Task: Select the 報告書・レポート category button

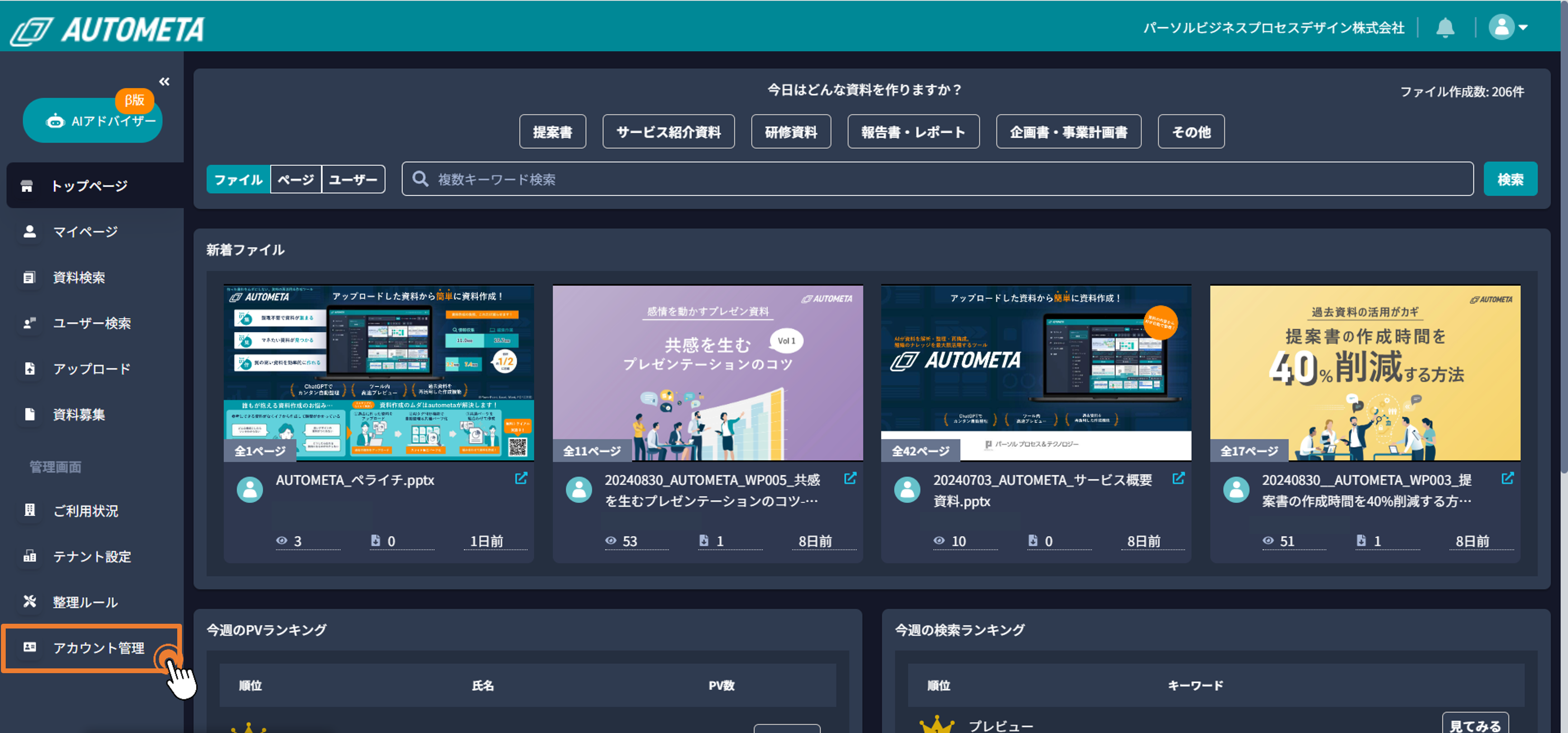Action: tap(913, 132)
